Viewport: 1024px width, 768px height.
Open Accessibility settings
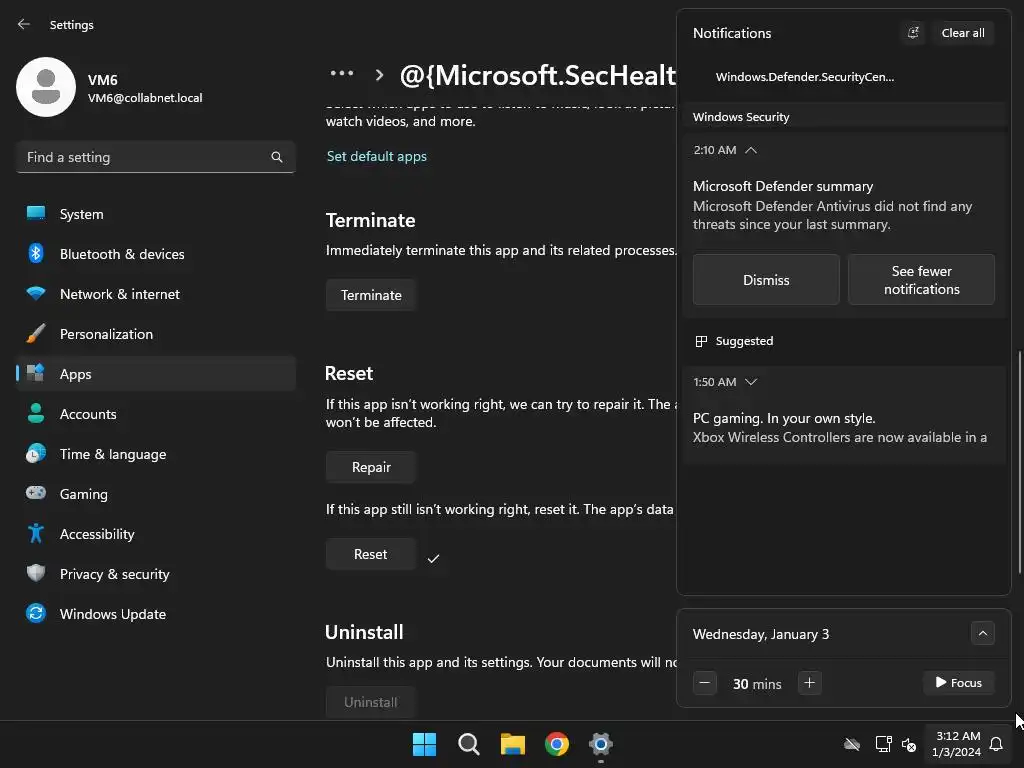[155, 534]
